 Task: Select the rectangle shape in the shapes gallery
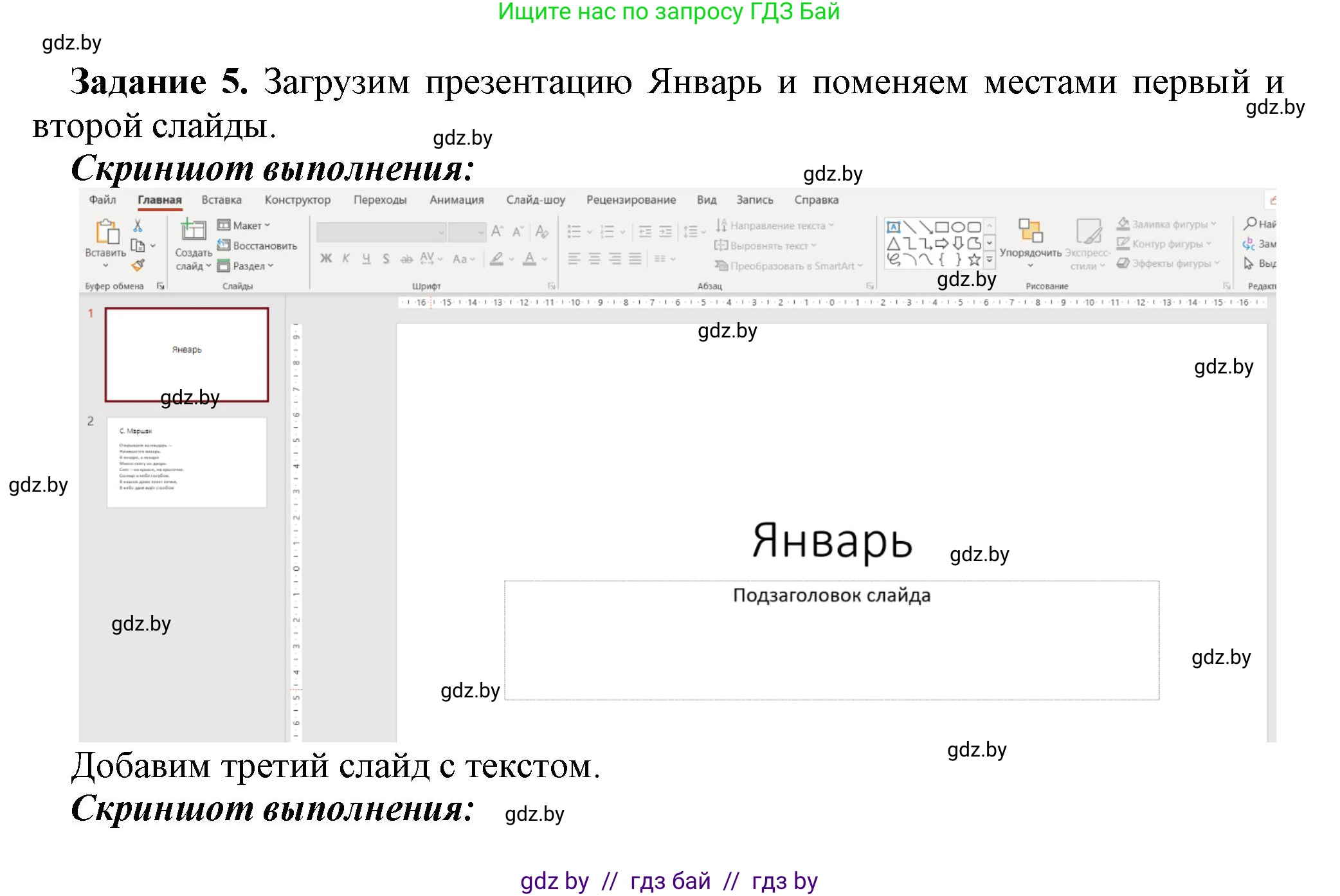(x=942, y=227)
